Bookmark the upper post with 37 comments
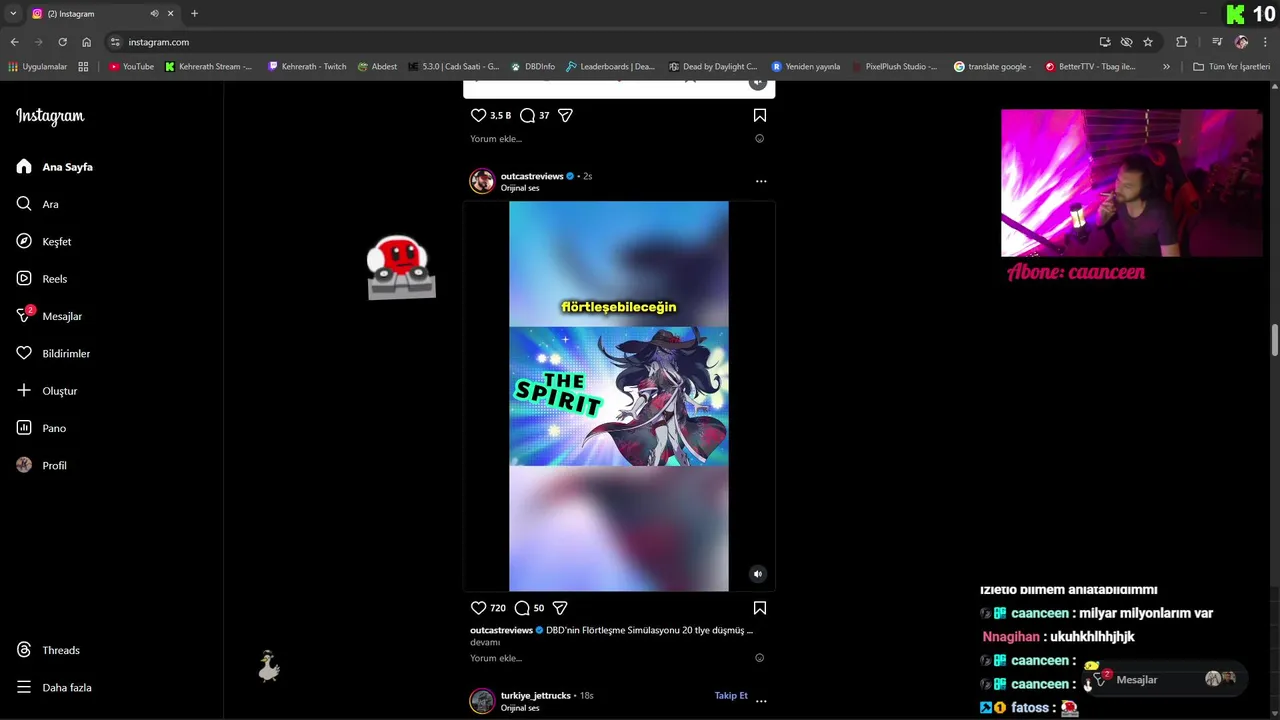The width and height of the screenshot is (1280, 720). [760, 115]
